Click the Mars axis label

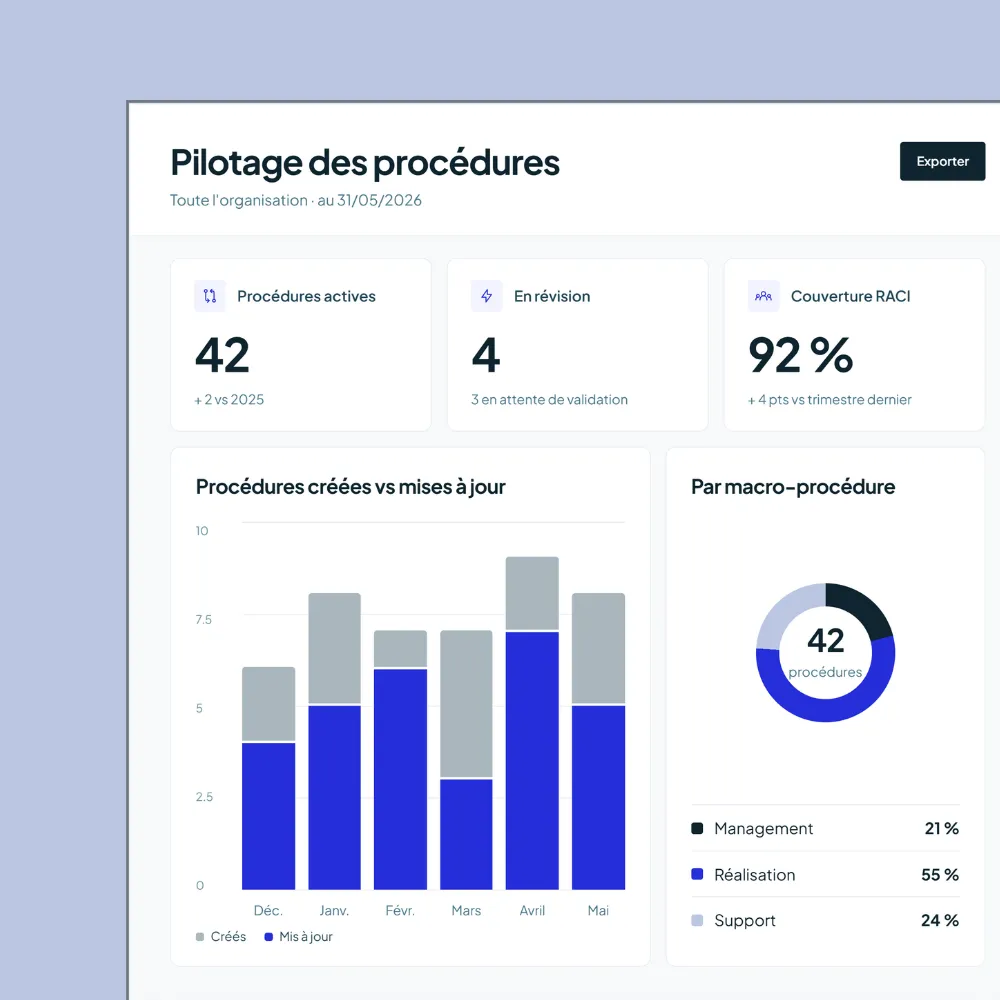pyautogui.click(x=466, y=910)
